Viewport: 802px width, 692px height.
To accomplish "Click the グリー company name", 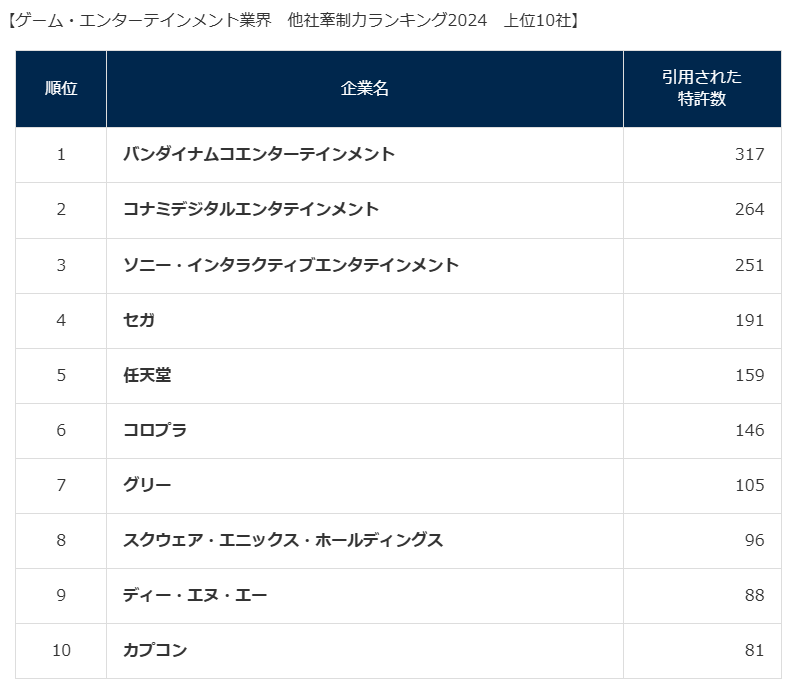I will [147, 485].
